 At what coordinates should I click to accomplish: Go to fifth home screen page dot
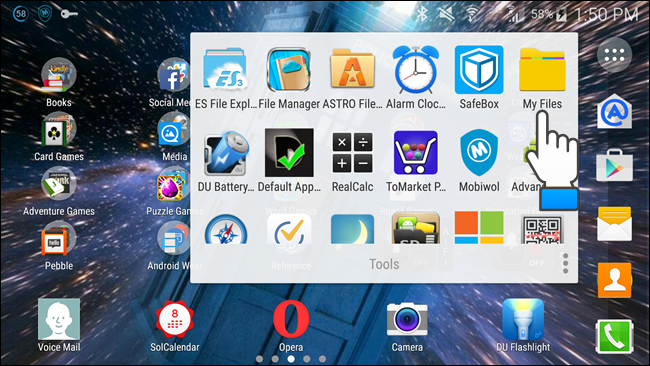click(x=323, y=359)
